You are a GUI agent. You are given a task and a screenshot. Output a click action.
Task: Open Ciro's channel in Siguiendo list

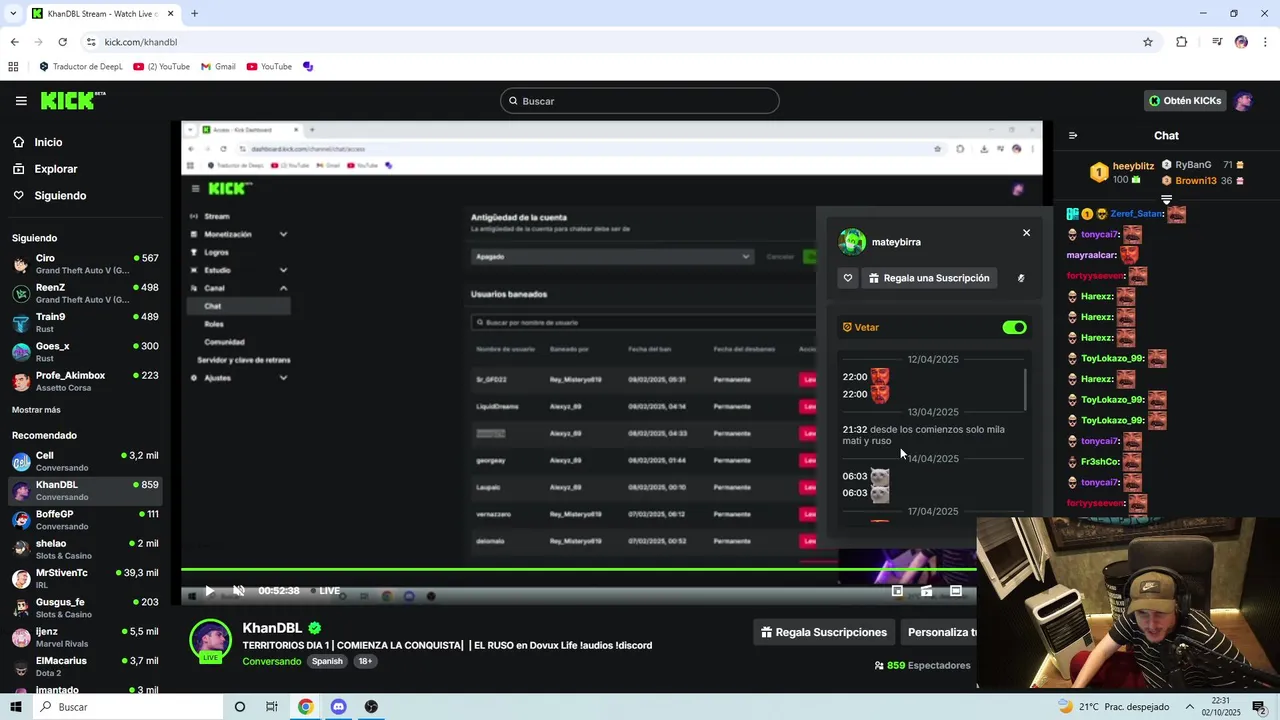(85, 264)
